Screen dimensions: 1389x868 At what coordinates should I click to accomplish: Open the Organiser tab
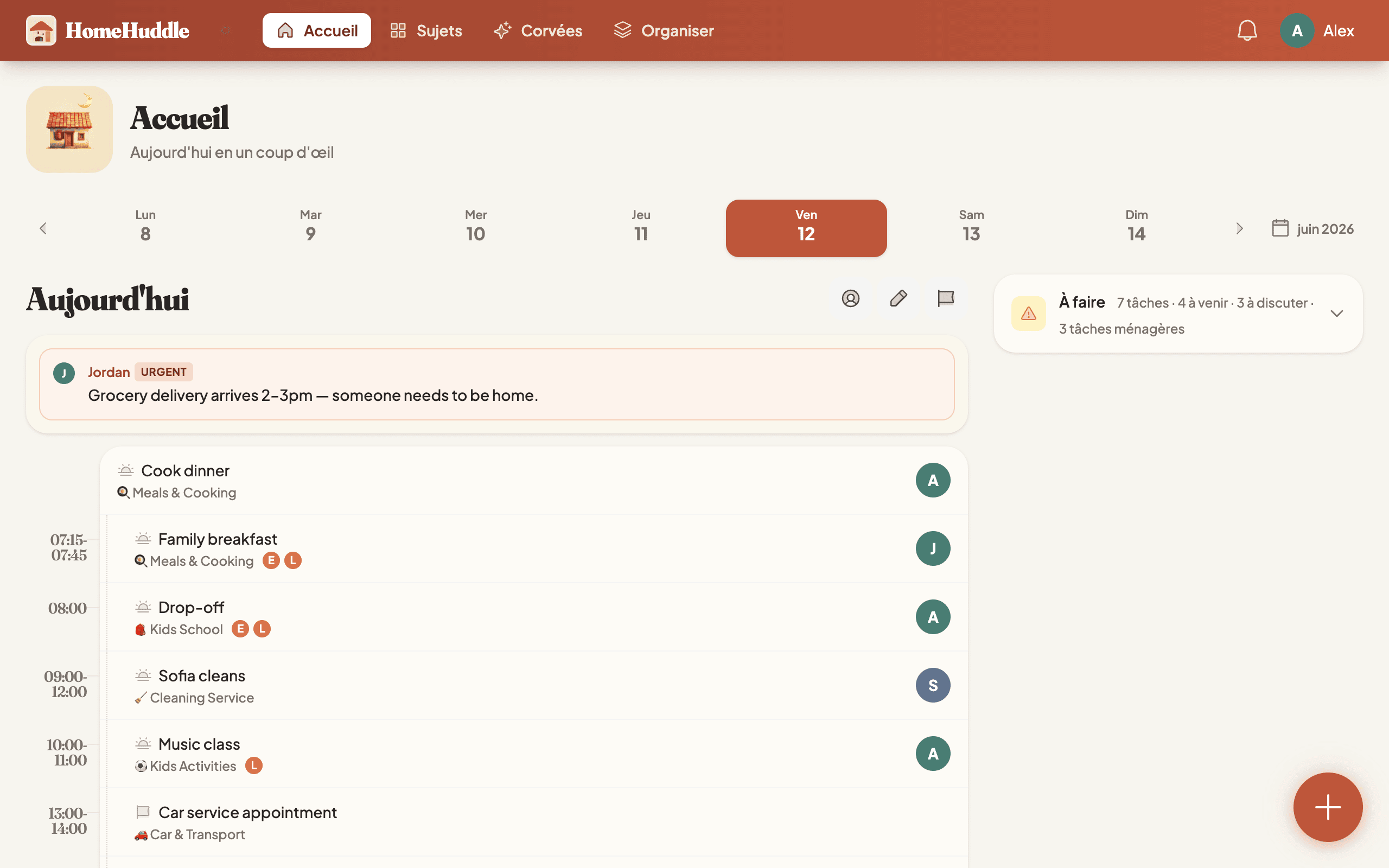[x=664, y=30]
